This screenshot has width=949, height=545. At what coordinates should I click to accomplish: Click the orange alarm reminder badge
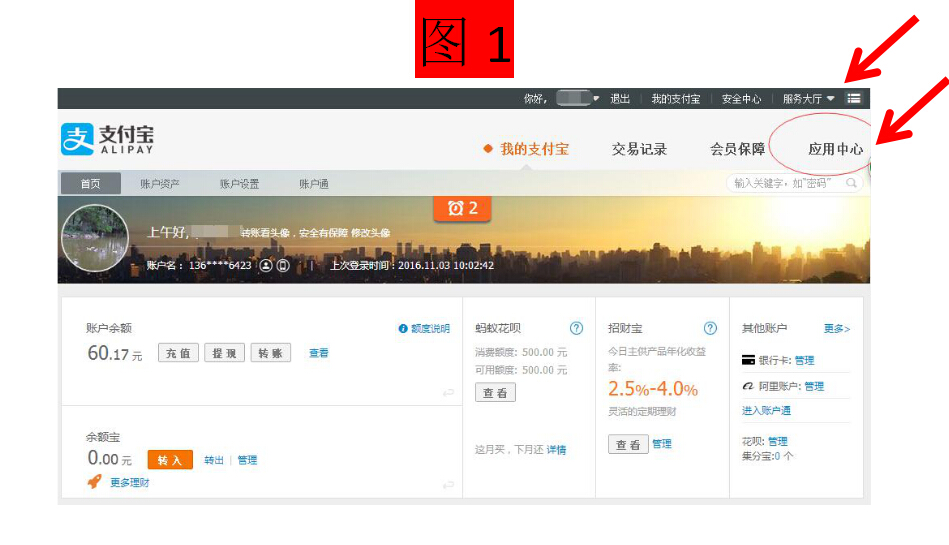462,209
